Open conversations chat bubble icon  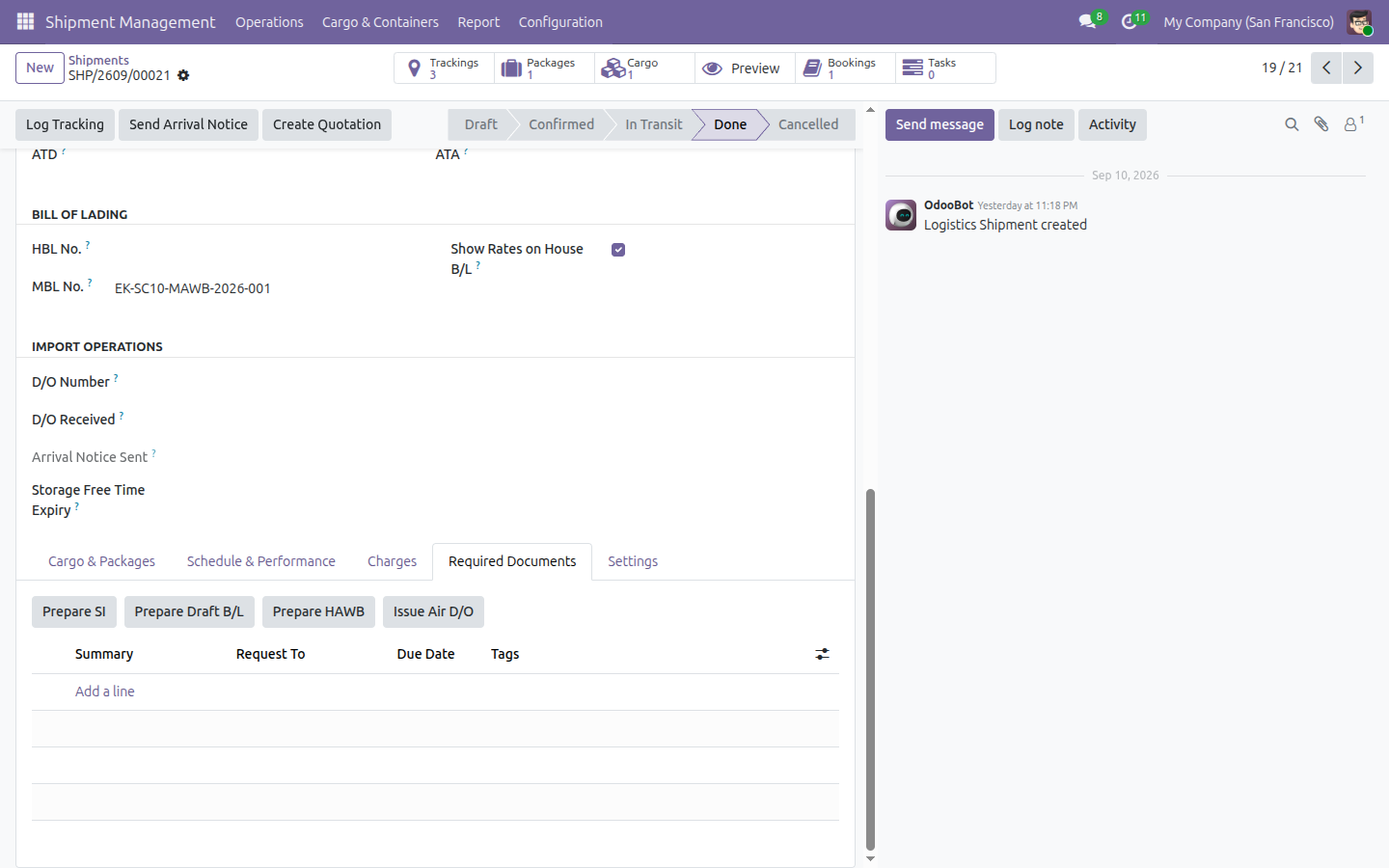click(1088, 21)
